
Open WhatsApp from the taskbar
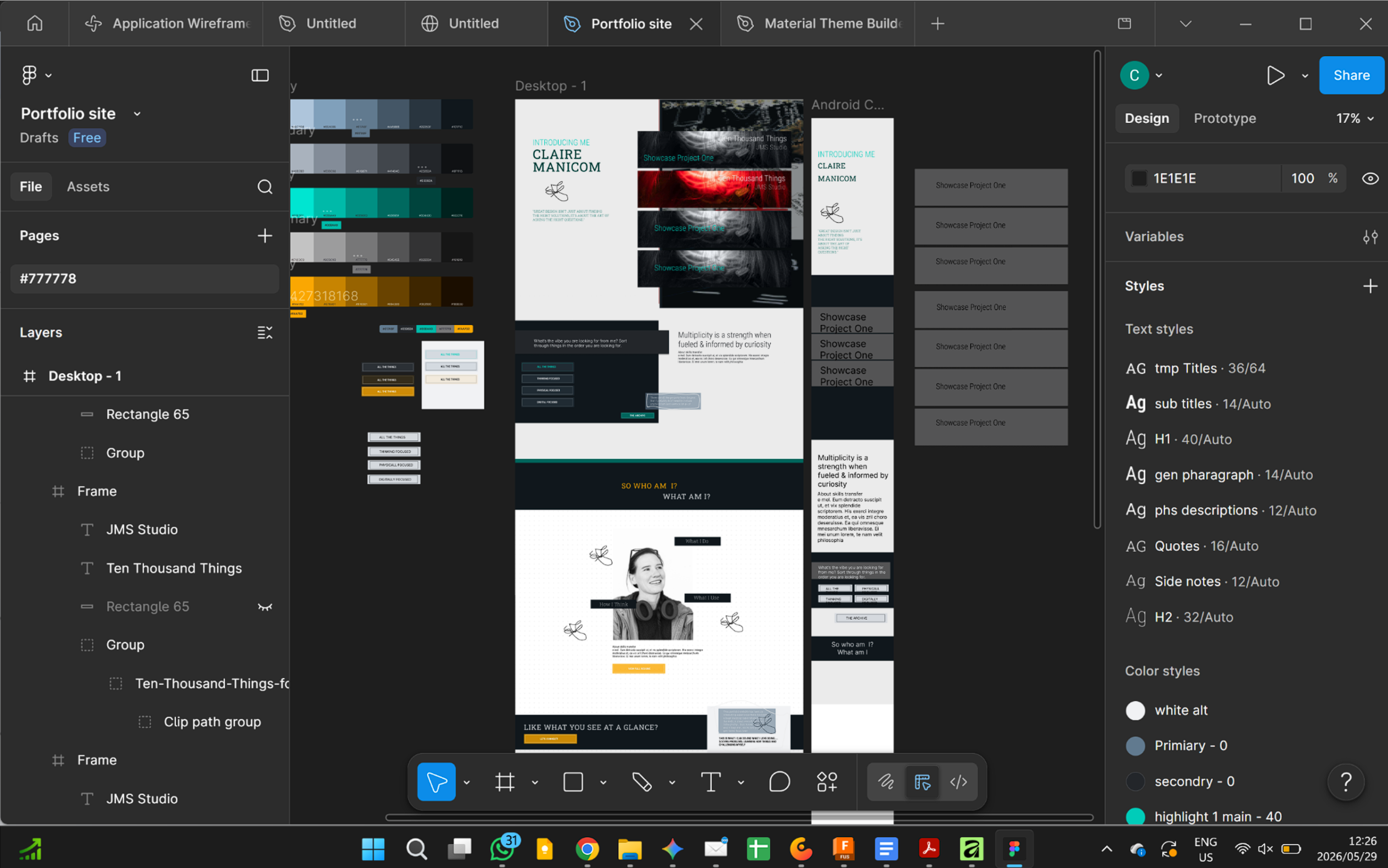pyautogui.click(x=503, y=849)
